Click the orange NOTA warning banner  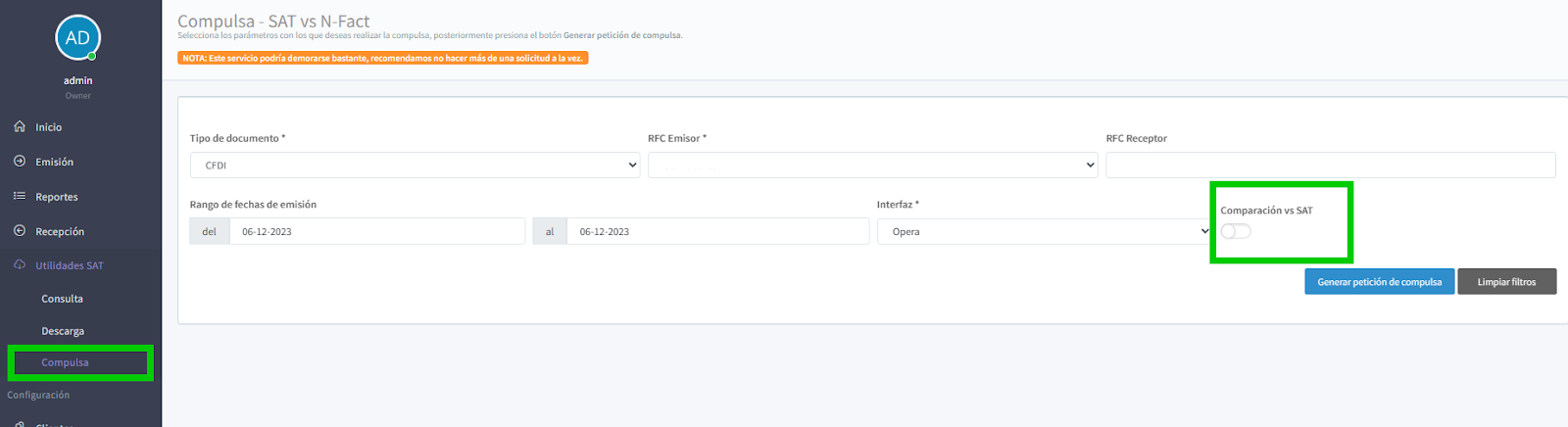(383, 58)
